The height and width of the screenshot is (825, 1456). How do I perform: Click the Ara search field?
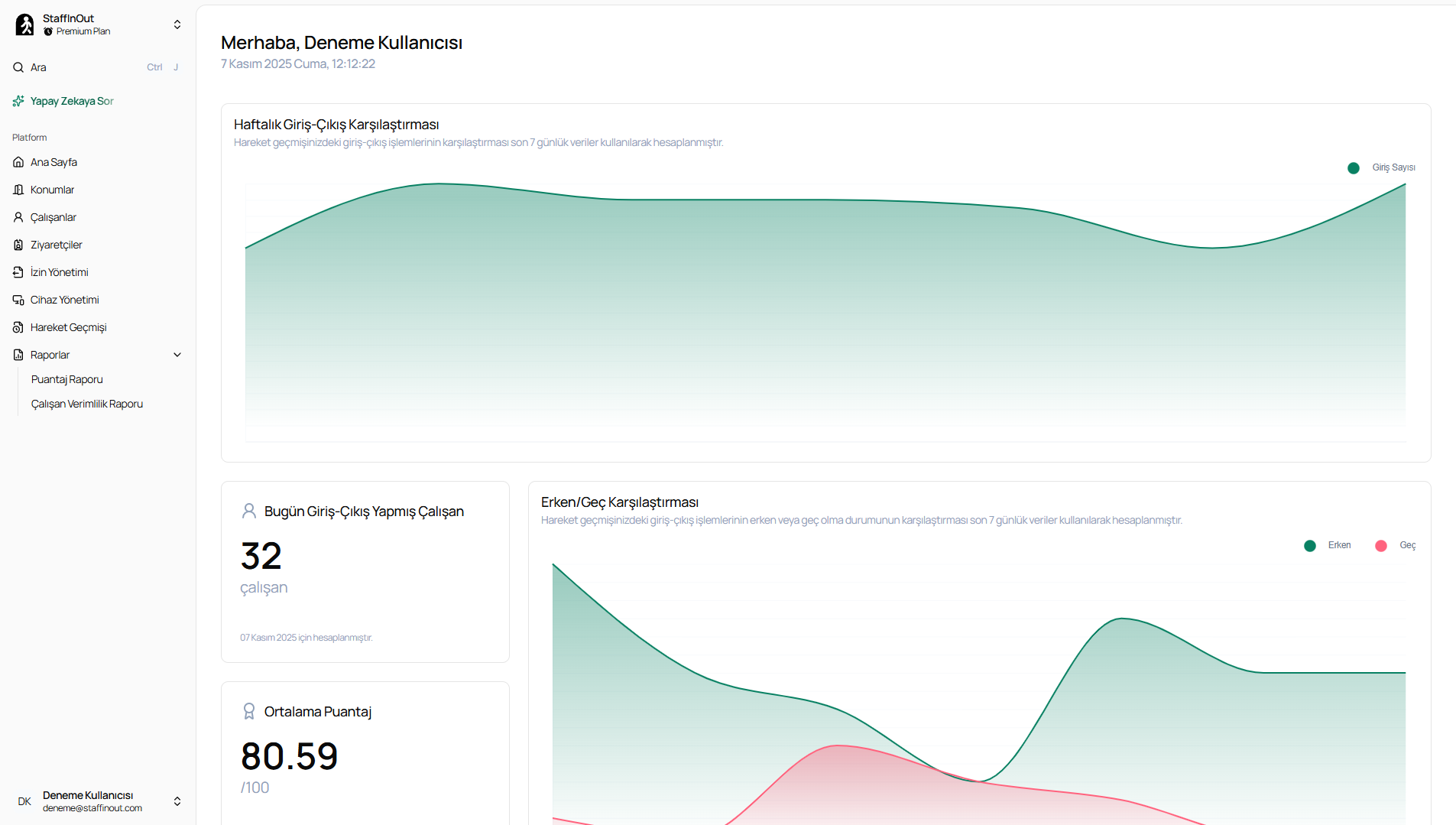point(84,67)
